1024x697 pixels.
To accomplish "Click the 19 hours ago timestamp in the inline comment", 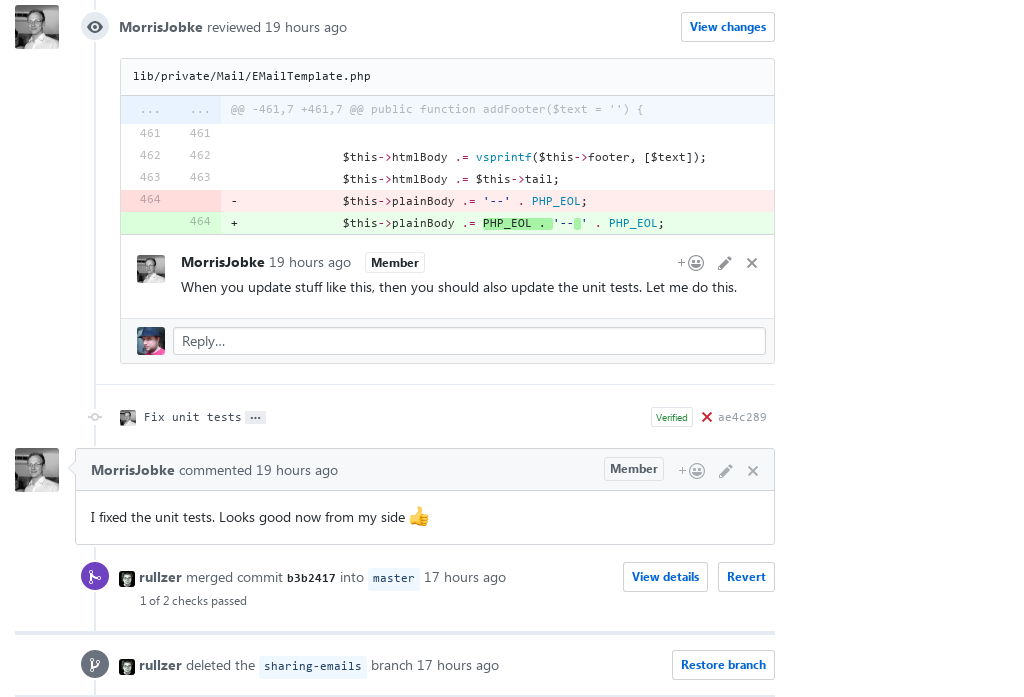I will [310, 262].
